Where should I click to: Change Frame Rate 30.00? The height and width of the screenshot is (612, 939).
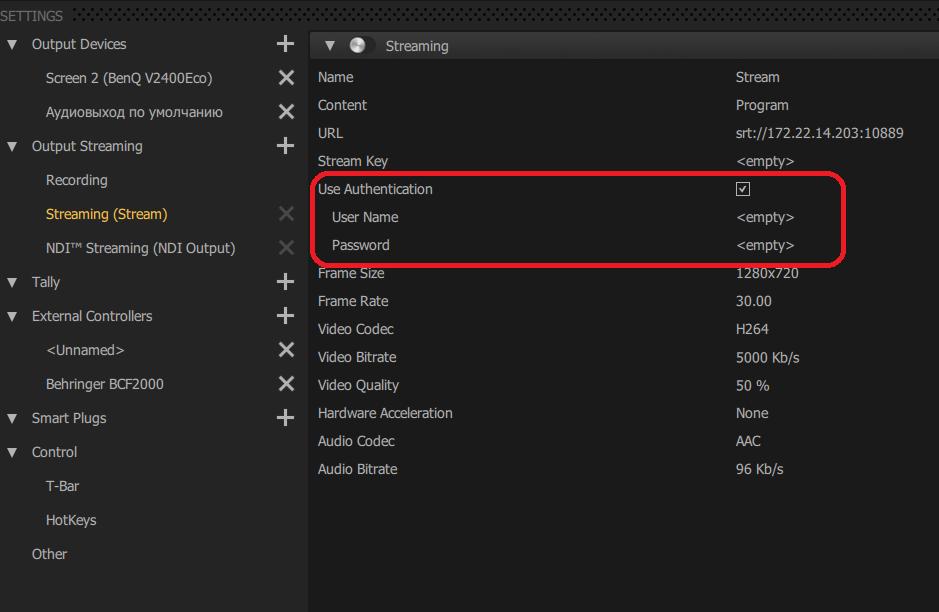[x=753, y=301]
